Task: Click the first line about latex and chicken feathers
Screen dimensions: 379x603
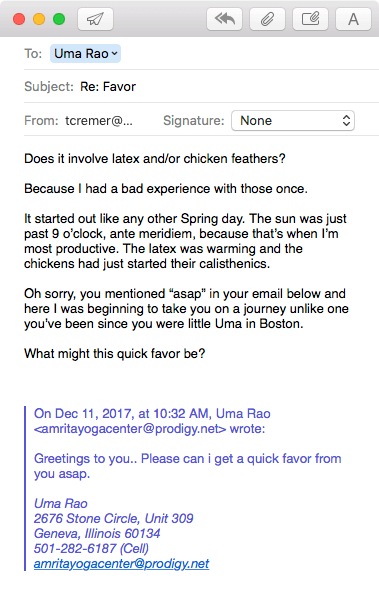Action: (155, 158)
